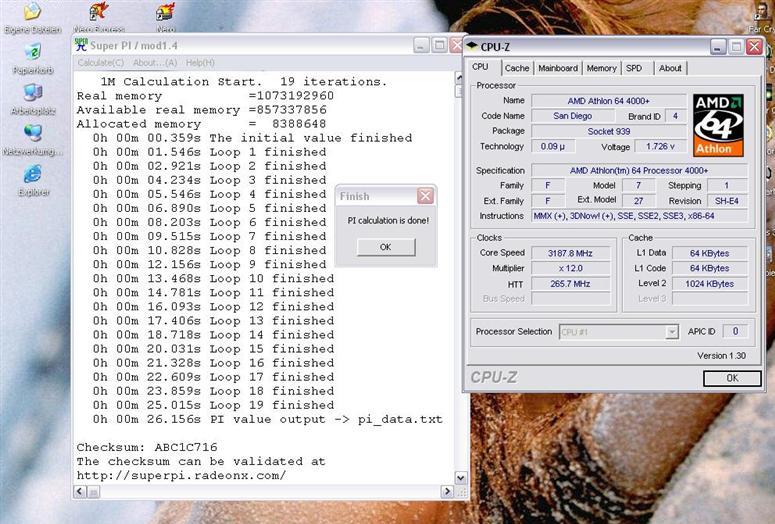Click the Version 1.30 label in CPU-Z
This screenshot has height=524, width=775.
721,356
